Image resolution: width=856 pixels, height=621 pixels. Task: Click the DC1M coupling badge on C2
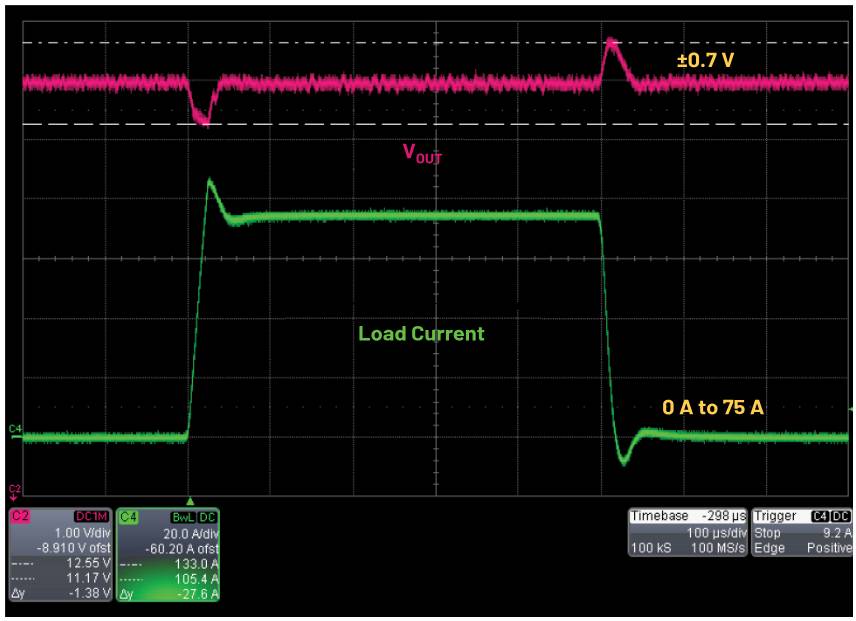point(91,516)
